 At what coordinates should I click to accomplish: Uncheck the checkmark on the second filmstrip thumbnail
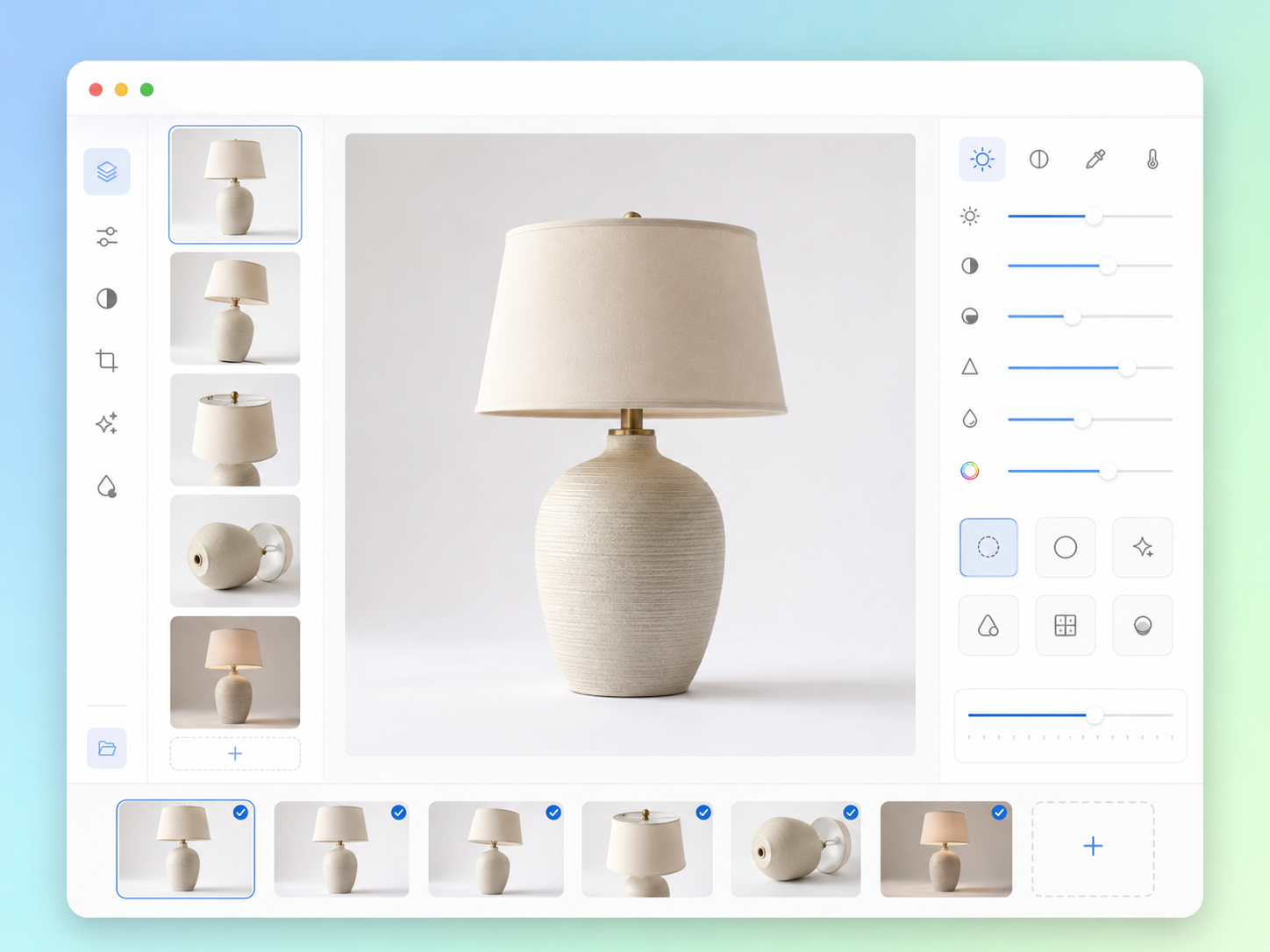click(x=399, y=813)
